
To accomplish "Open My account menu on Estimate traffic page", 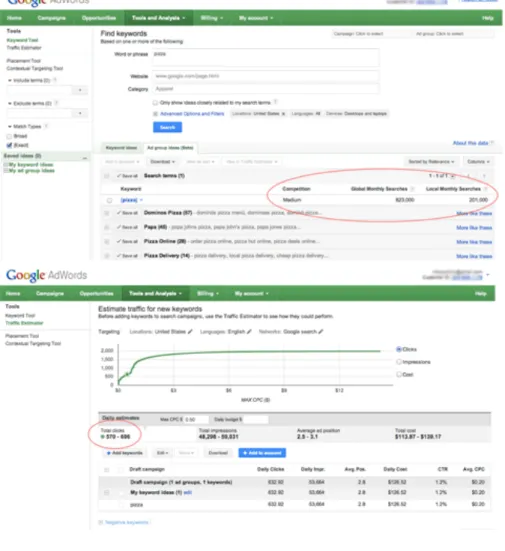I will 252,293.
